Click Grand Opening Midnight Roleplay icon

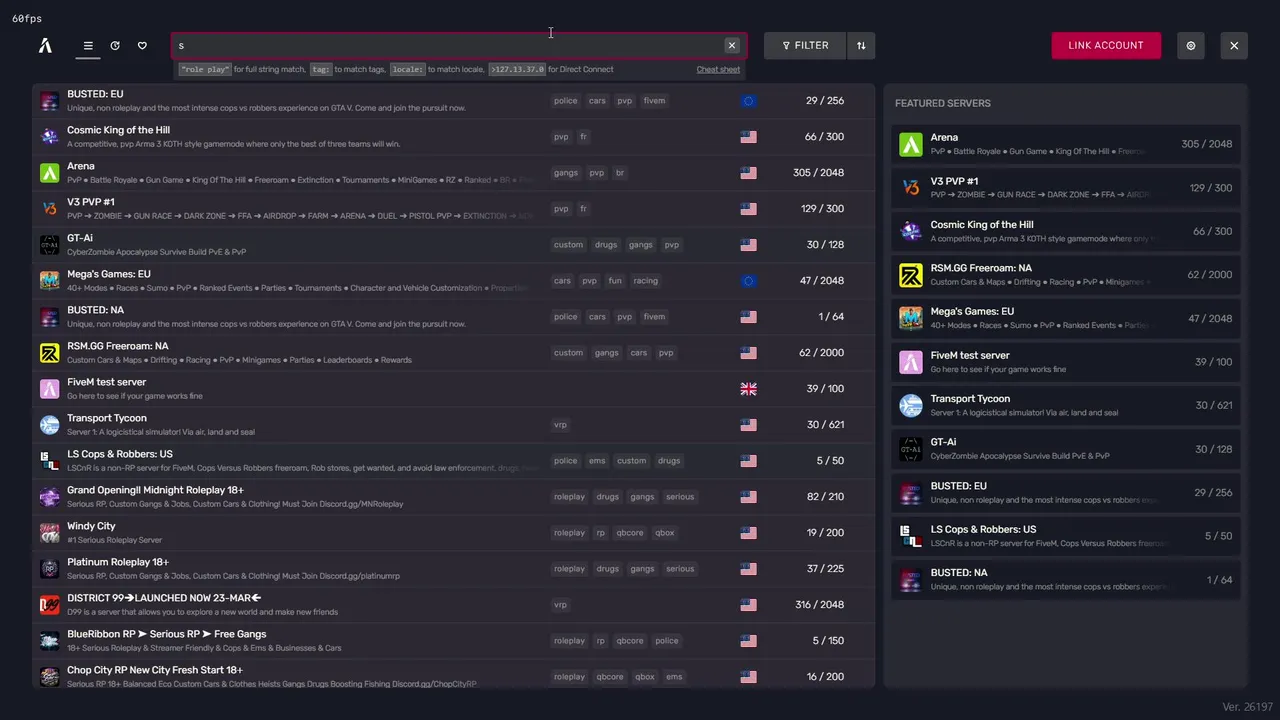coord(49,497)
